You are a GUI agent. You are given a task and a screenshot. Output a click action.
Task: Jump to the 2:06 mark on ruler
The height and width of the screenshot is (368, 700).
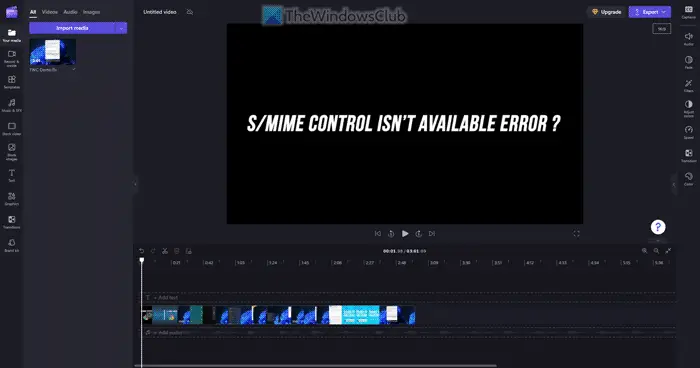[337, 263]
